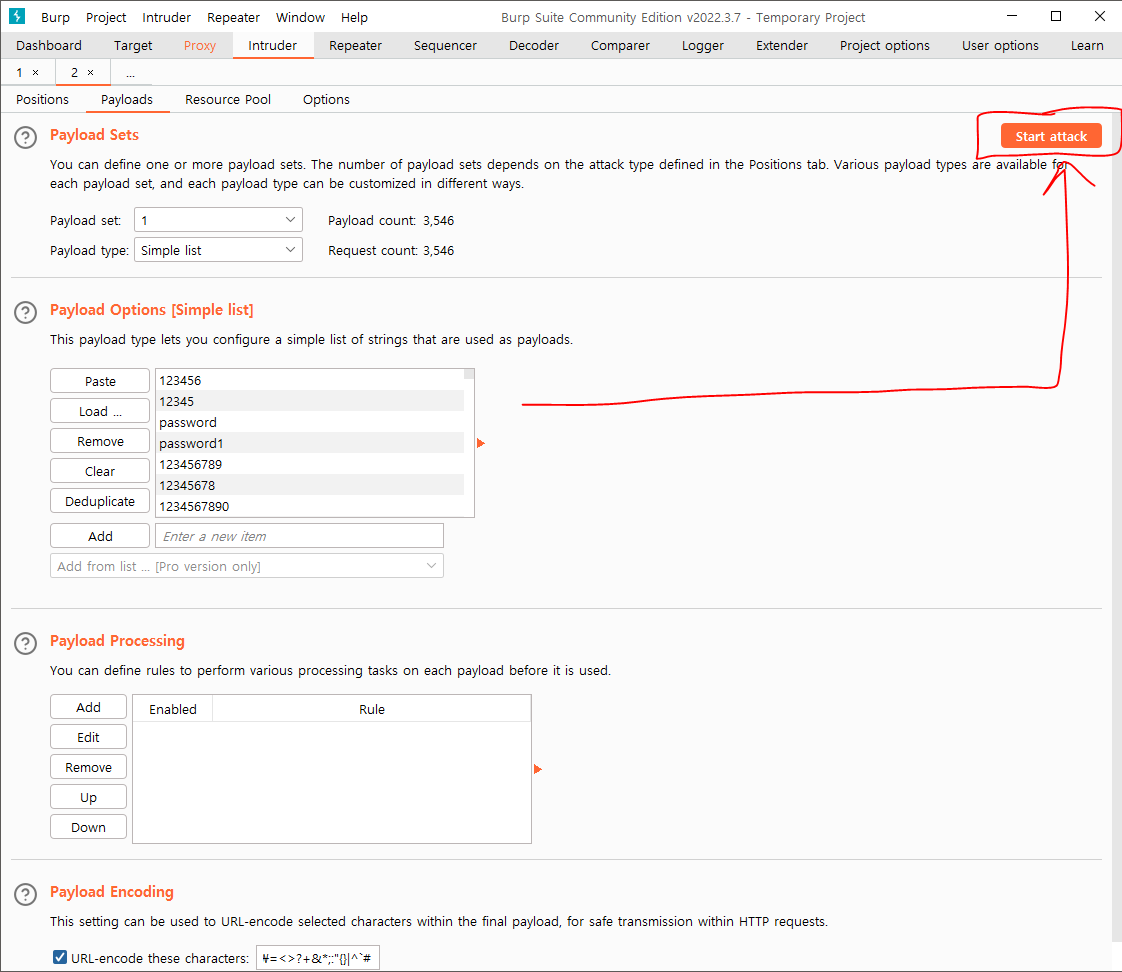This screenshot has height=972, width=1122.
Task: Click Remove in Payload Options
Action: pos(100,441)
